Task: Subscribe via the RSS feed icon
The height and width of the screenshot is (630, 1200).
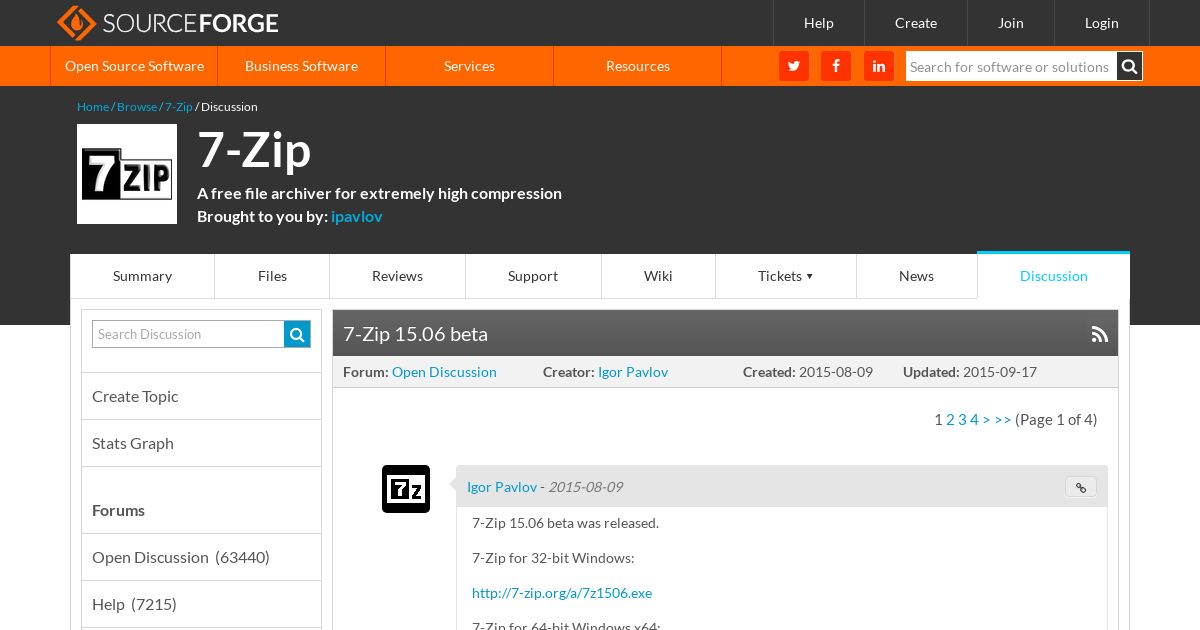Action: (1100, 335)
